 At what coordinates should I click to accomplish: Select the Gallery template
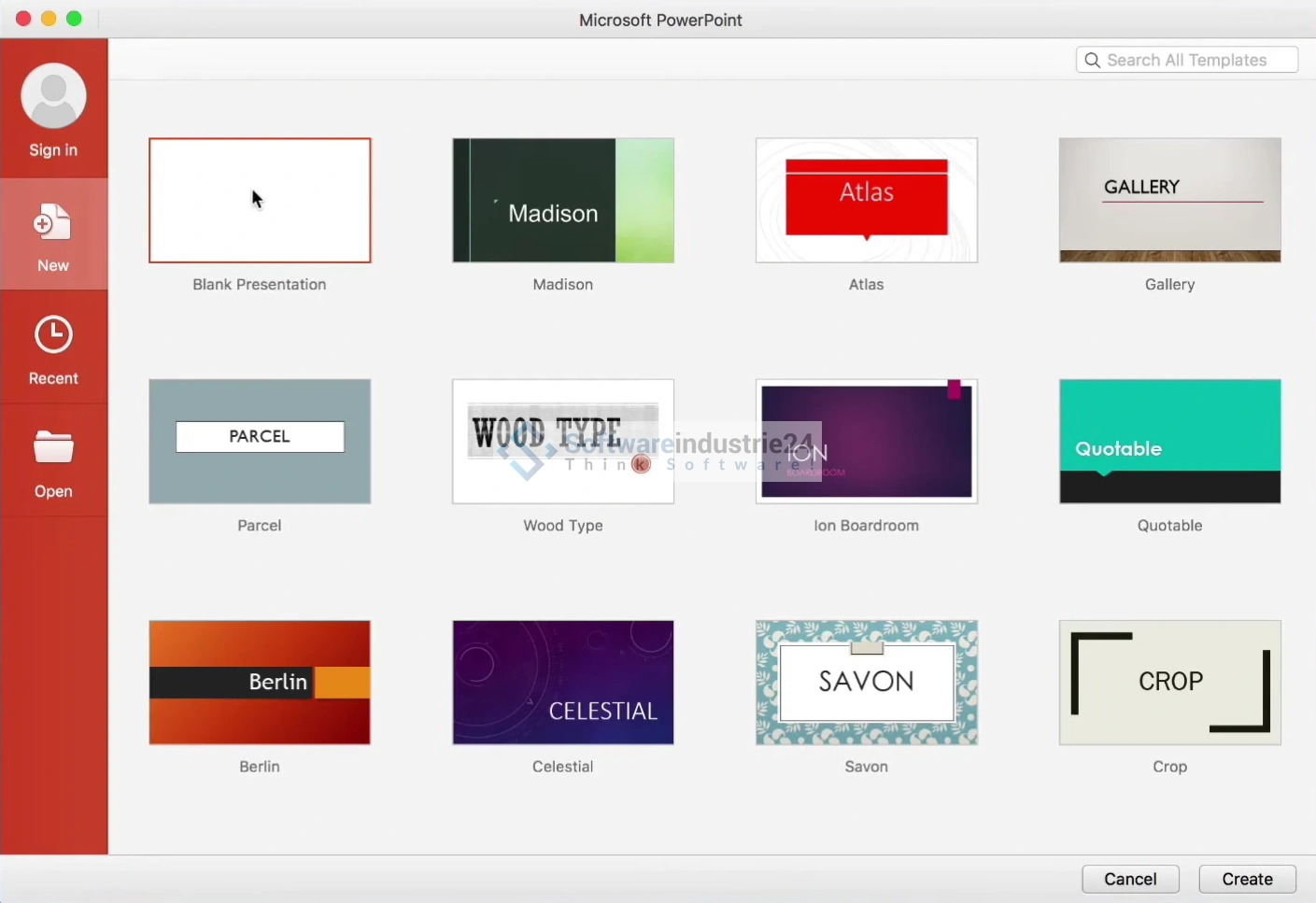click(x=1169, y=200)
